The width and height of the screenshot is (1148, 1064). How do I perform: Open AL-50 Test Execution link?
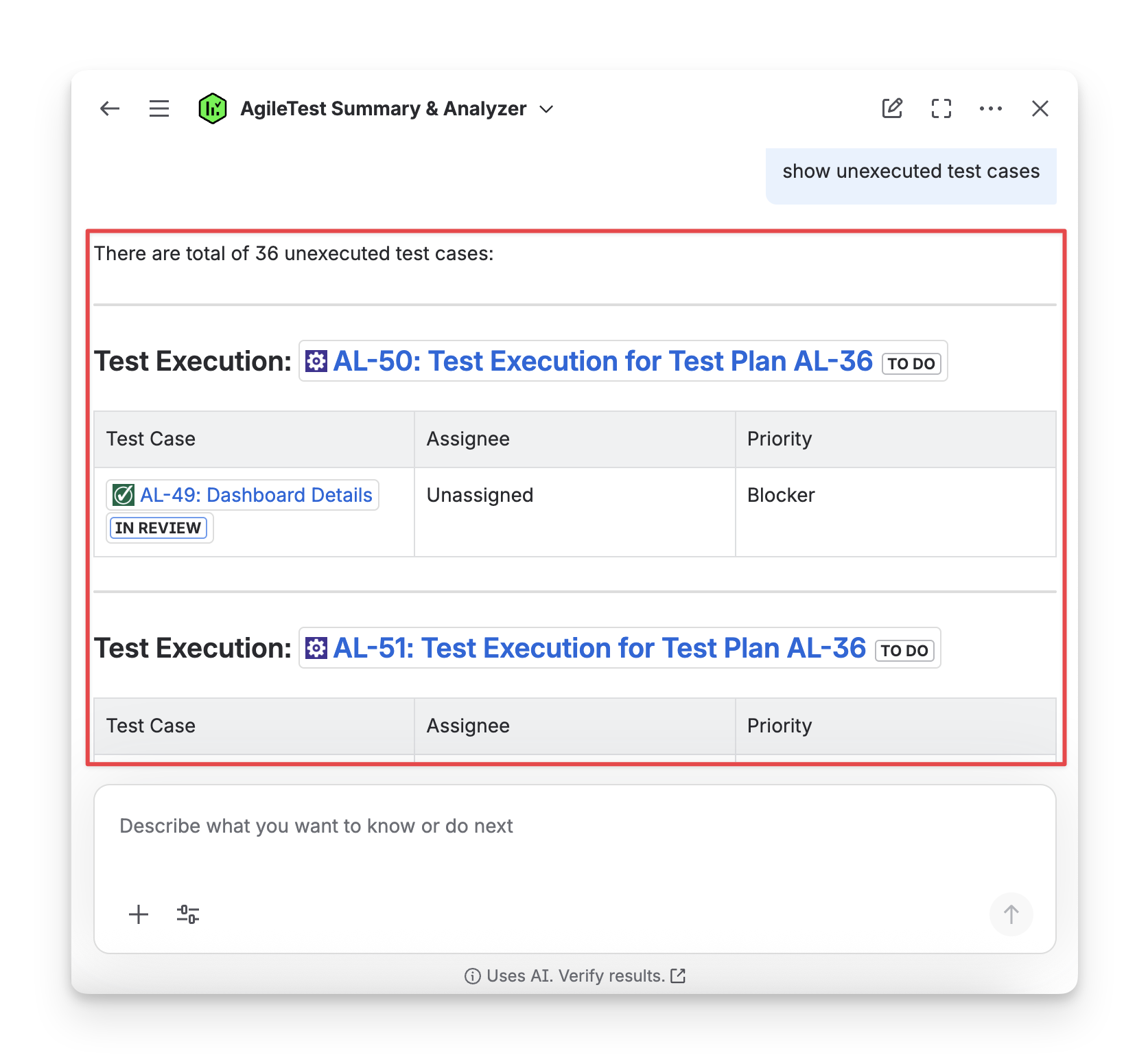click(x=602, y=361)
